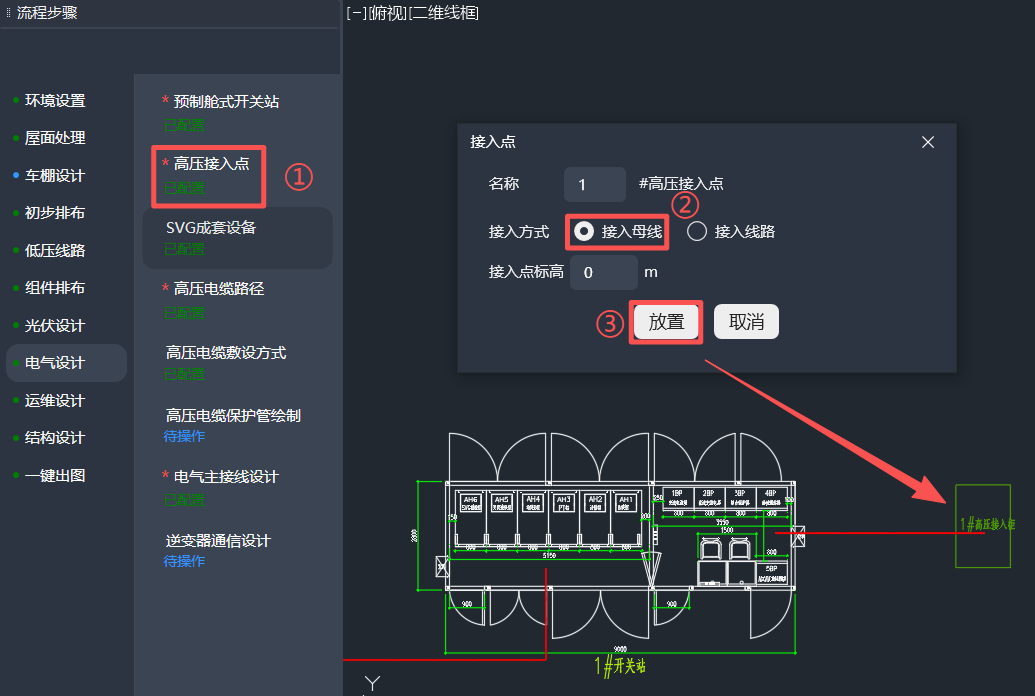This screenshot has width=1035, height=696.
Task: Click the 取消 button
Action: pos(746,322)
